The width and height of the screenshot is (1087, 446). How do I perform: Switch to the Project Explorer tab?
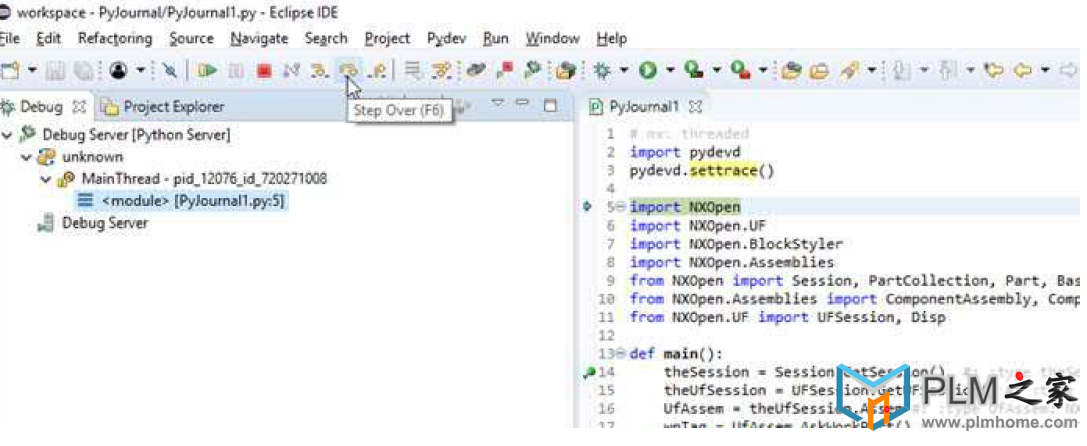tap(164, 107)
